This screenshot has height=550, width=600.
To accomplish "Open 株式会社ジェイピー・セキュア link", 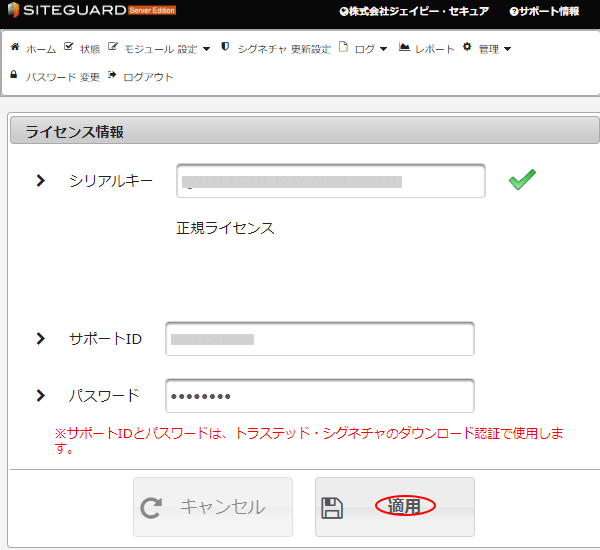I will 414,11.
